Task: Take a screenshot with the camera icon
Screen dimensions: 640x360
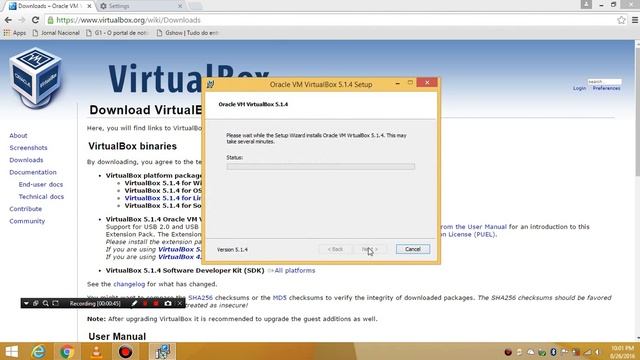Action: click(168, 304)
